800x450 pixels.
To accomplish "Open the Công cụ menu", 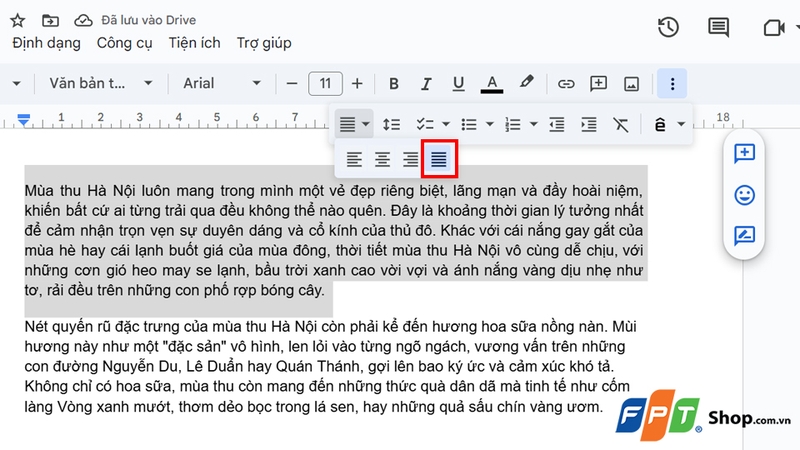I will point(124,43).
